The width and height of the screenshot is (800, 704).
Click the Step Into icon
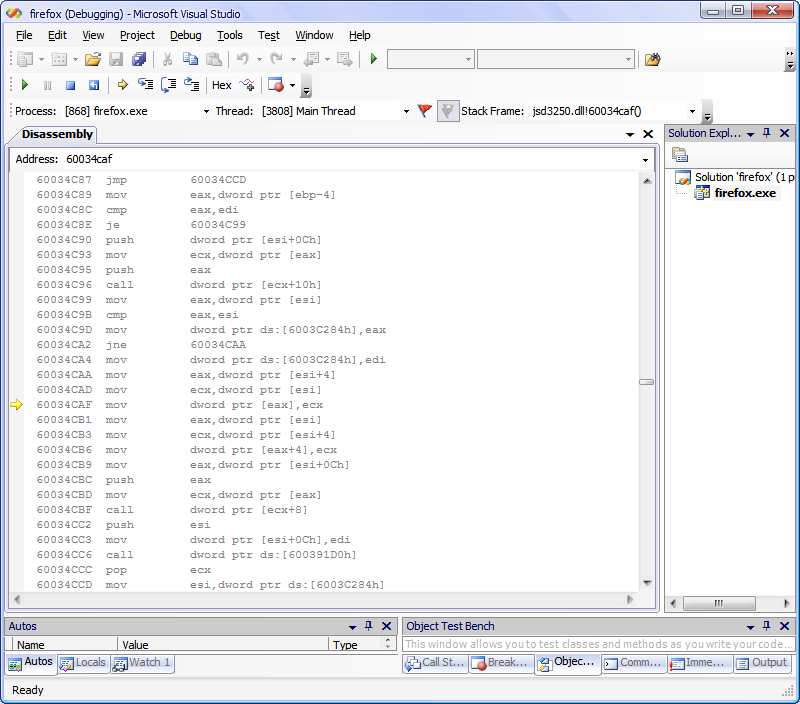145,85
